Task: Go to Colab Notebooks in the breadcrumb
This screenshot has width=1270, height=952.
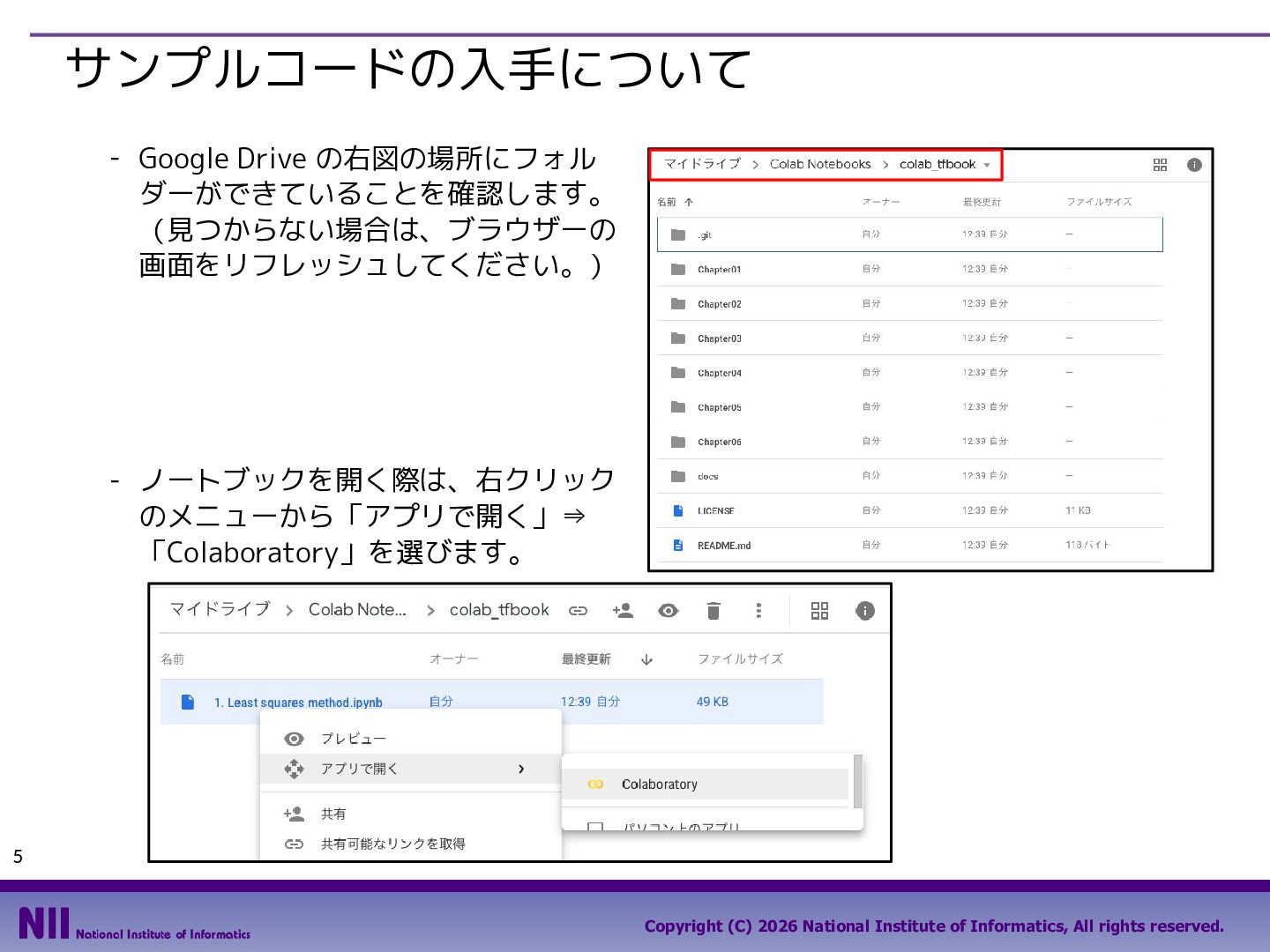Action: [x=820, y=164]
